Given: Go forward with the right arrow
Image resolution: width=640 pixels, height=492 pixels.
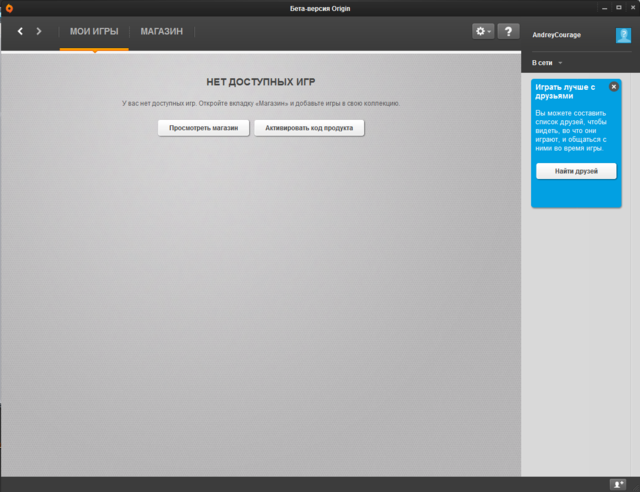Looking at the screenshot, I should [x=39, y=32].
